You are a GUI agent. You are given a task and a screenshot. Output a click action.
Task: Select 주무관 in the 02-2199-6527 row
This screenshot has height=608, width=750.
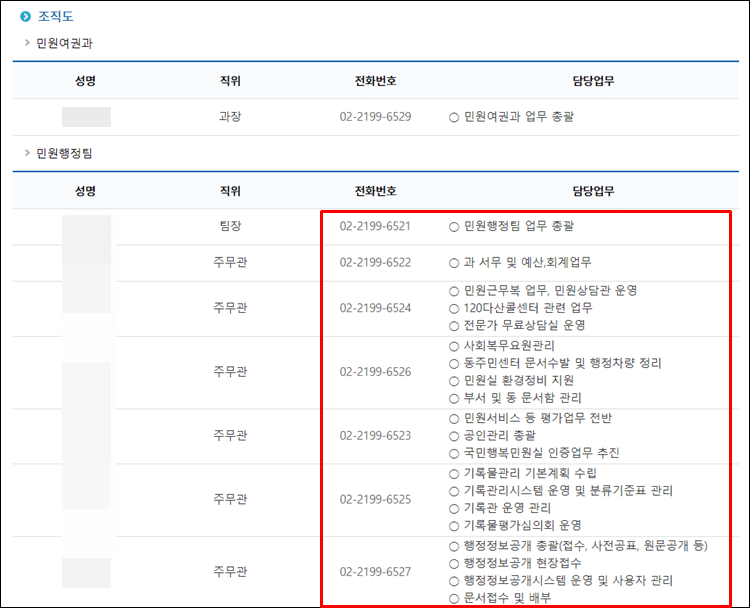[x=230, y=572]
